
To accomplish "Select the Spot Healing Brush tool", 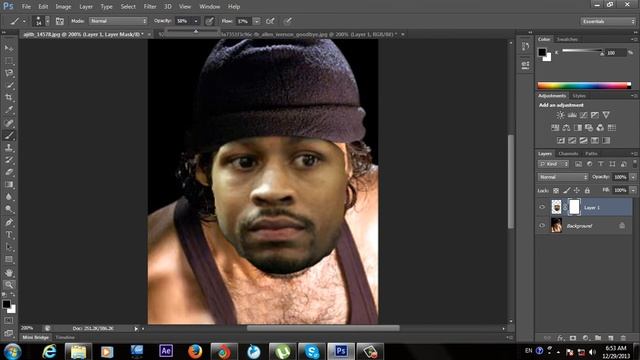I will [x=9, y=123].
